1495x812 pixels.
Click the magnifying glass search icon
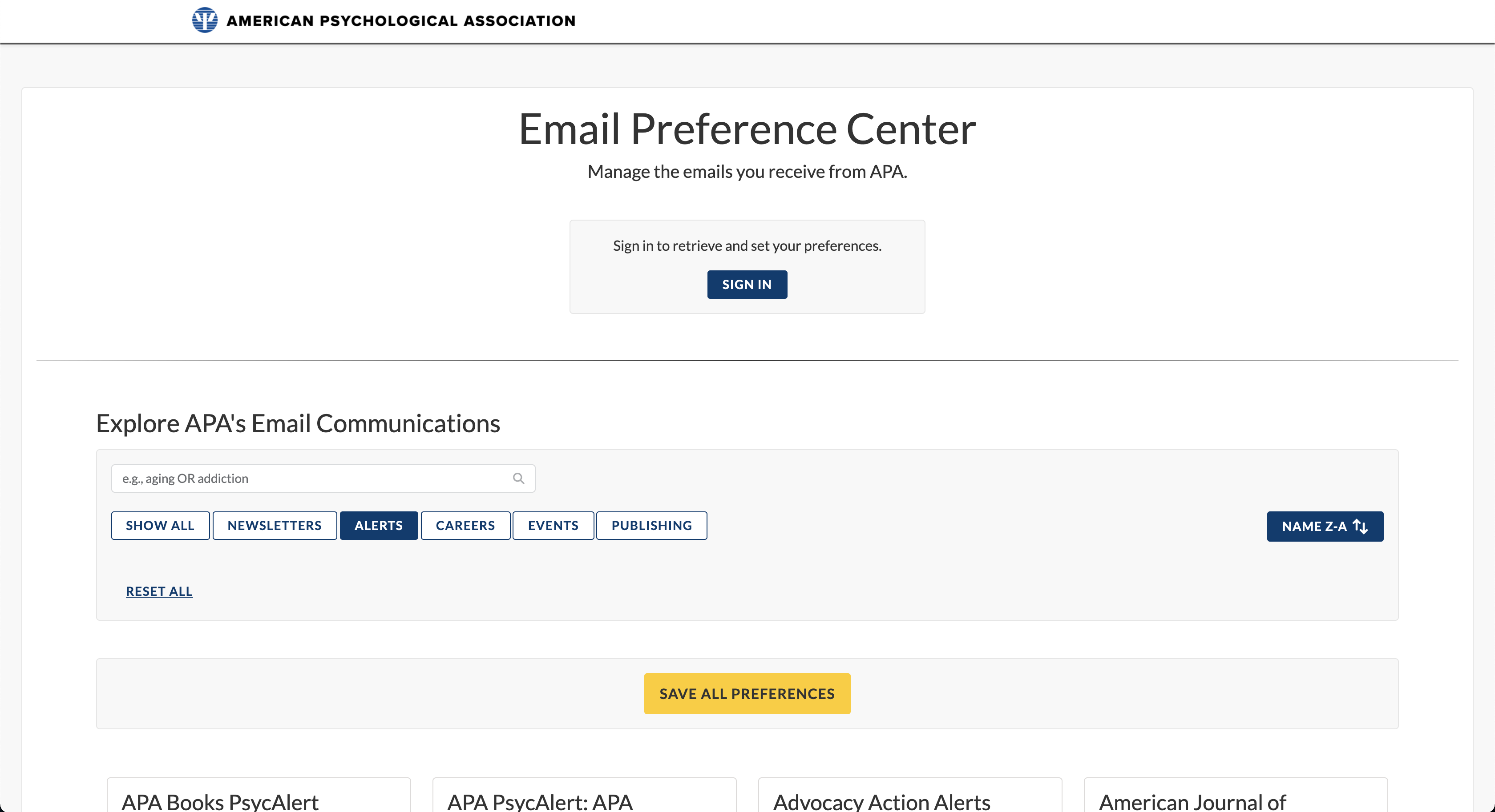click(518, 478)
